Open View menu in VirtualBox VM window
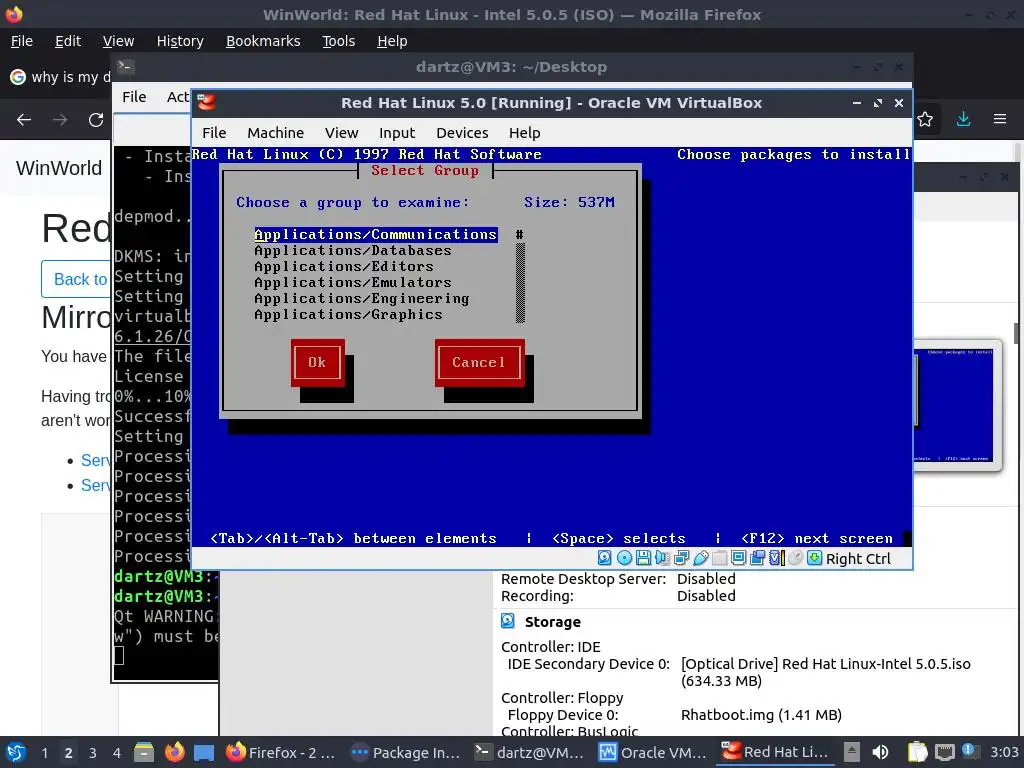The height and width of the screenshot is (768, 1024). pos(342,133)
